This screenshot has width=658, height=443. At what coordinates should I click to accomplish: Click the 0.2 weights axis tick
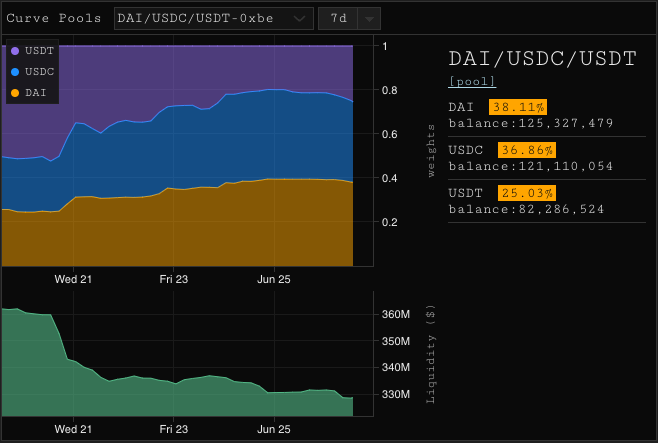pyautogui.click(x=389, y=222)
